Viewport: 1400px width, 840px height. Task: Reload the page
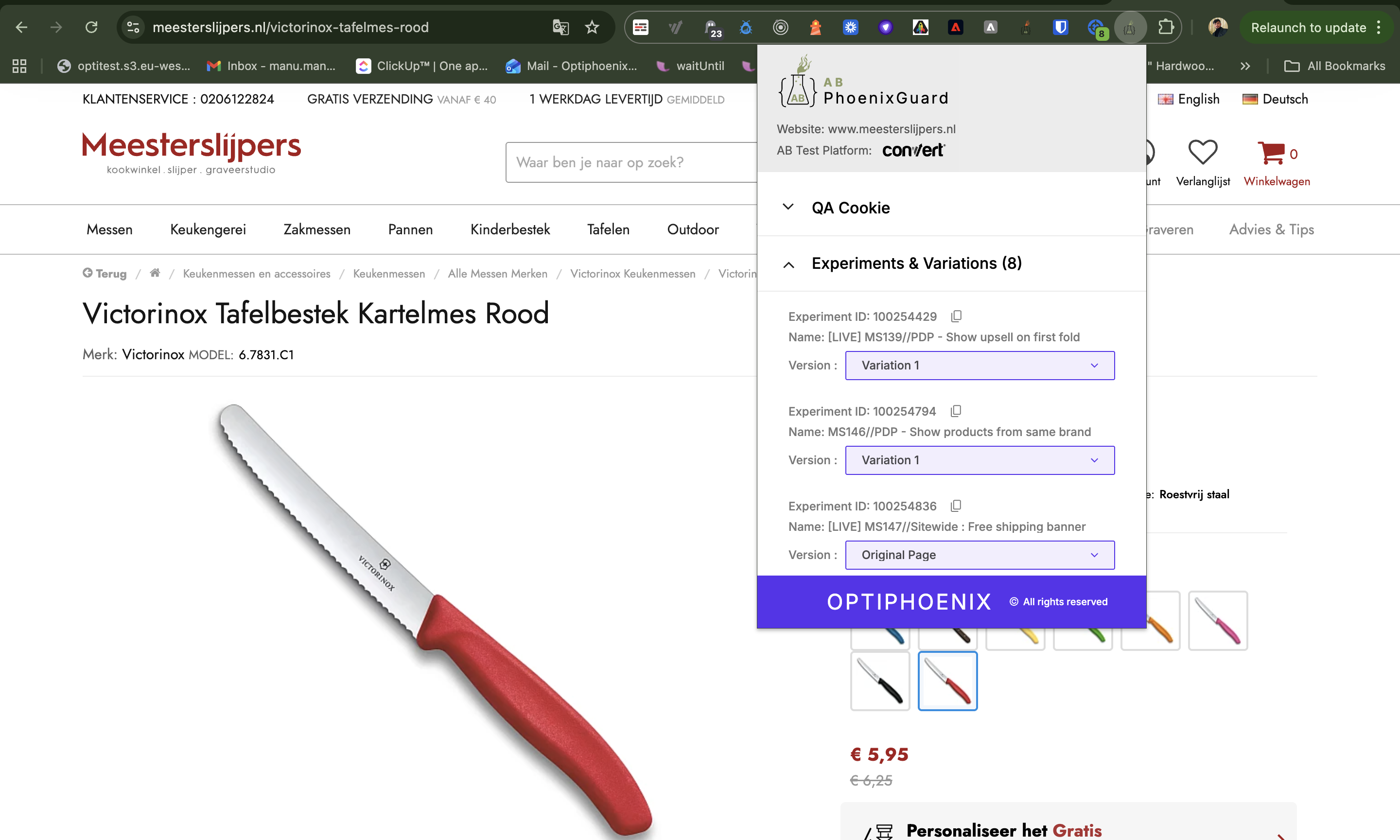[91, 27]
